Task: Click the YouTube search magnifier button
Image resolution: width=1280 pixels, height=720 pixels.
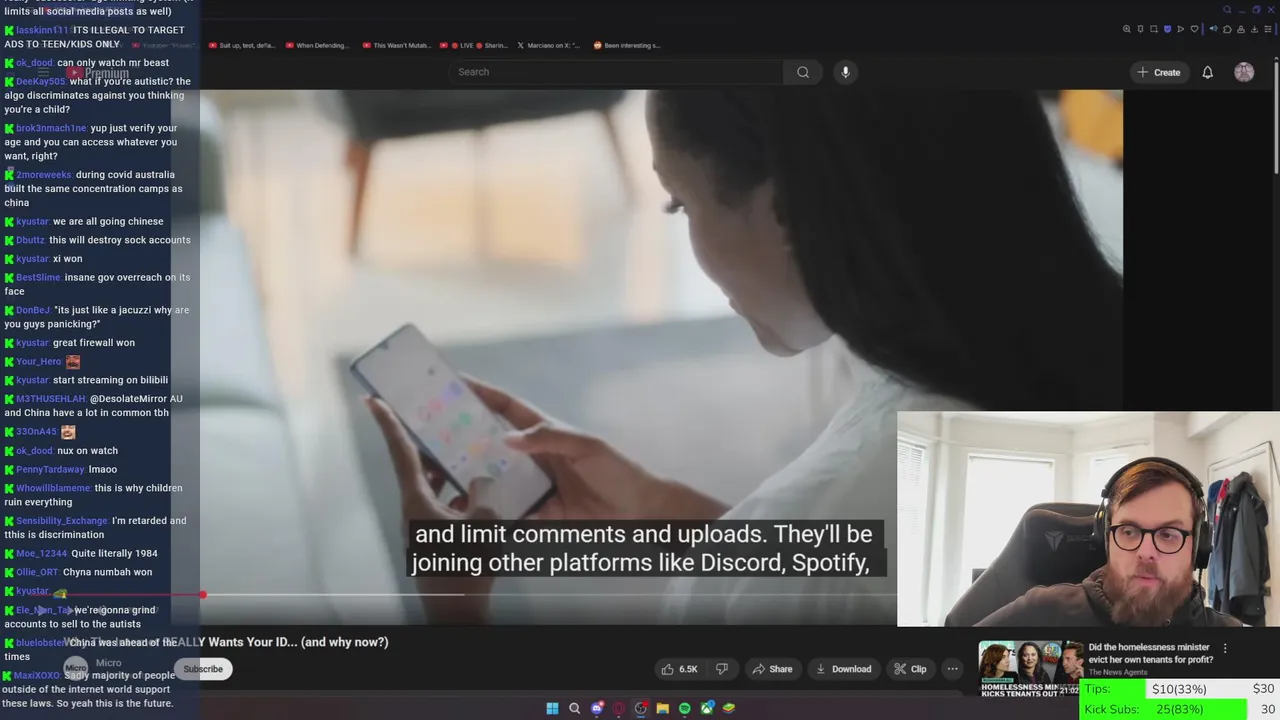Action: (x=803, y=72)
